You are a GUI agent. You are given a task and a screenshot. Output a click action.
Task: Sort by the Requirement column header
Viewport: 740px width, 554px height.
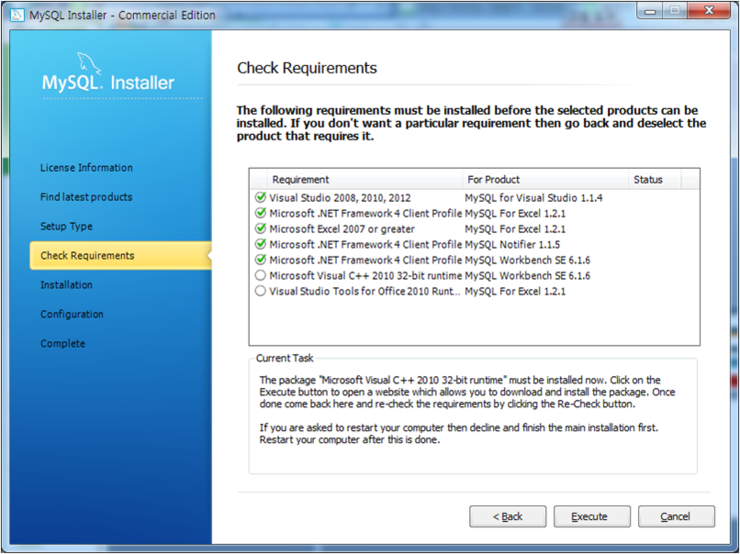click(x=364, y=179)
